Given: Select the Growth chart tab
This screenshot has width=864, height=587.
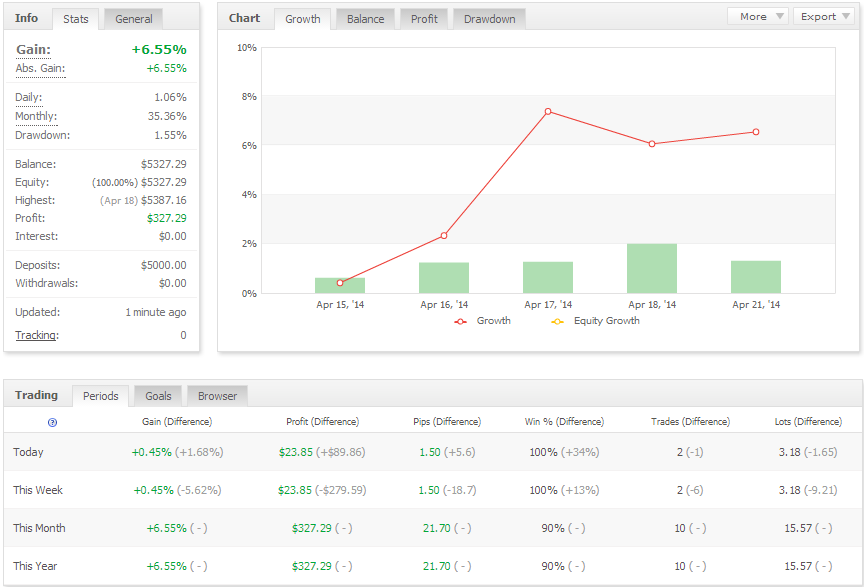Looking at the screenshot, I should 303,19.
